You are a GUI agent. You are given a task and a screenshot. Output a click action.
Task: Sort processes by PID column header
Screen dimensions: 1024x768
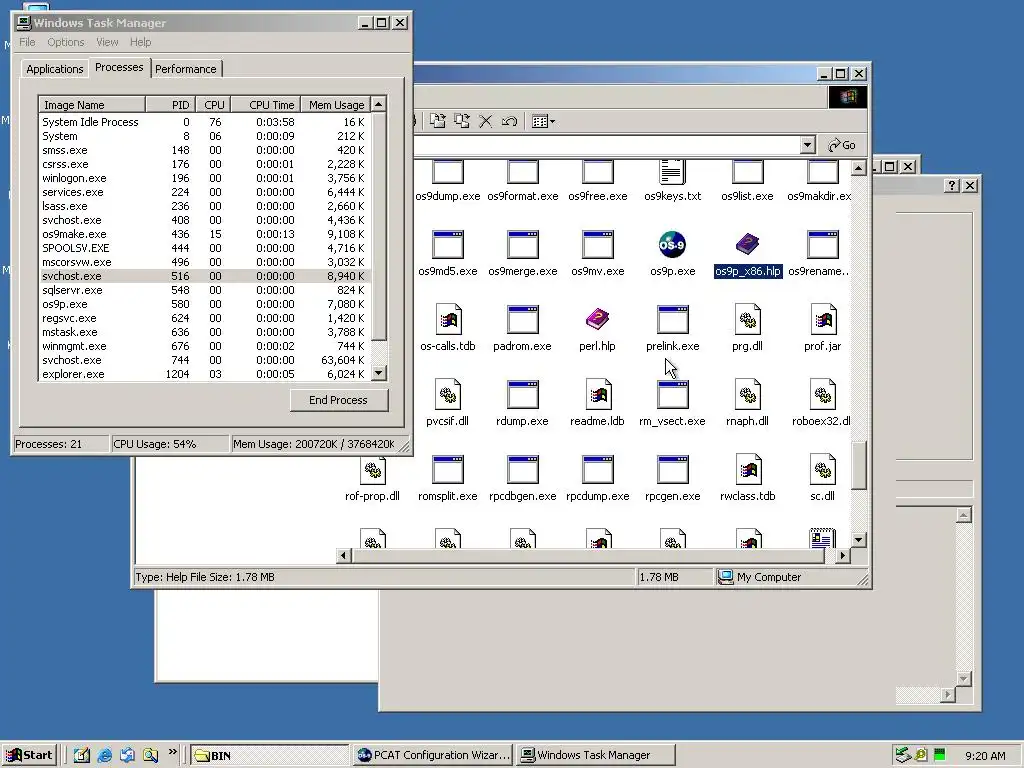coord(170,104)
